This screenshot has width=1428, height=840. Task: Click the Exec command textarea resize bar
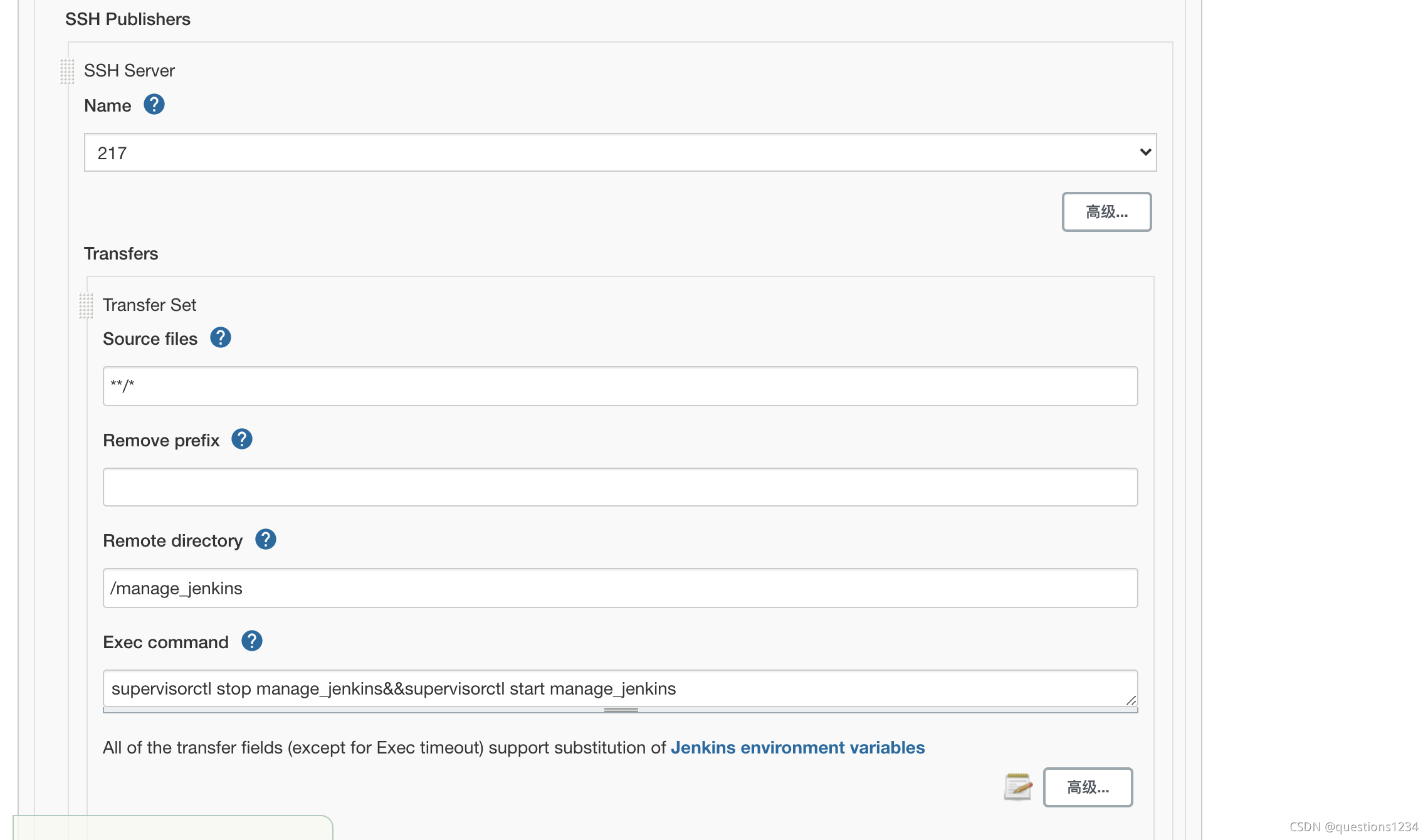[620, 710]
